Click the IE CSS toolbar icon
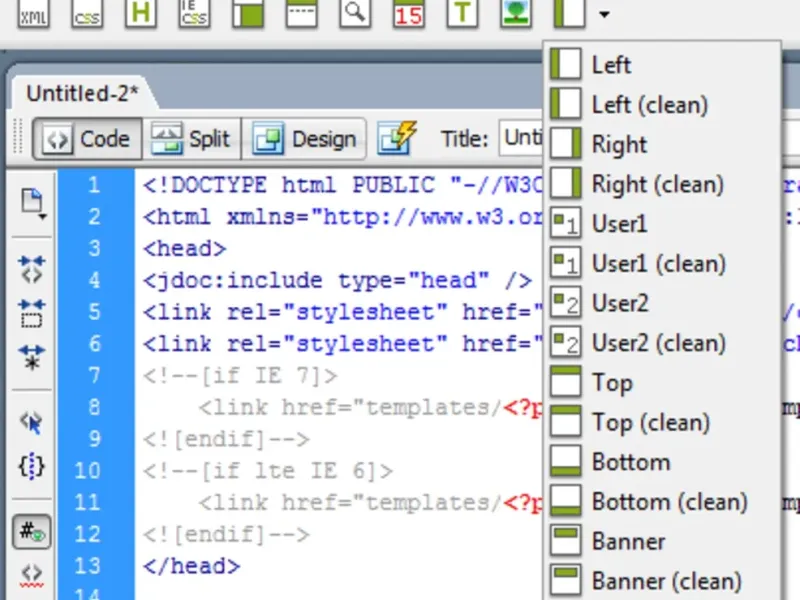Image resolution: width=800 pixels, height=600 pixels. point(194,14)
